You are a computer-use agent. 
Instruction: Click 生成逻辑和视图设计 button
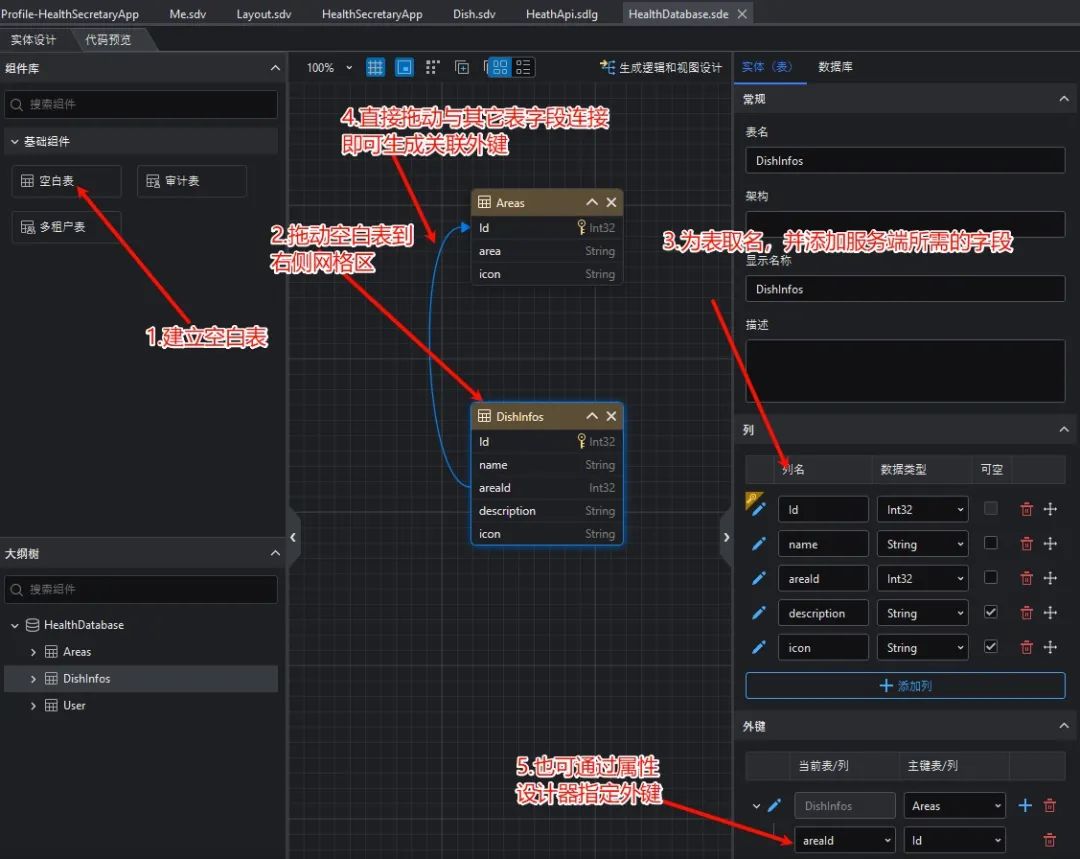click(661, 68)
